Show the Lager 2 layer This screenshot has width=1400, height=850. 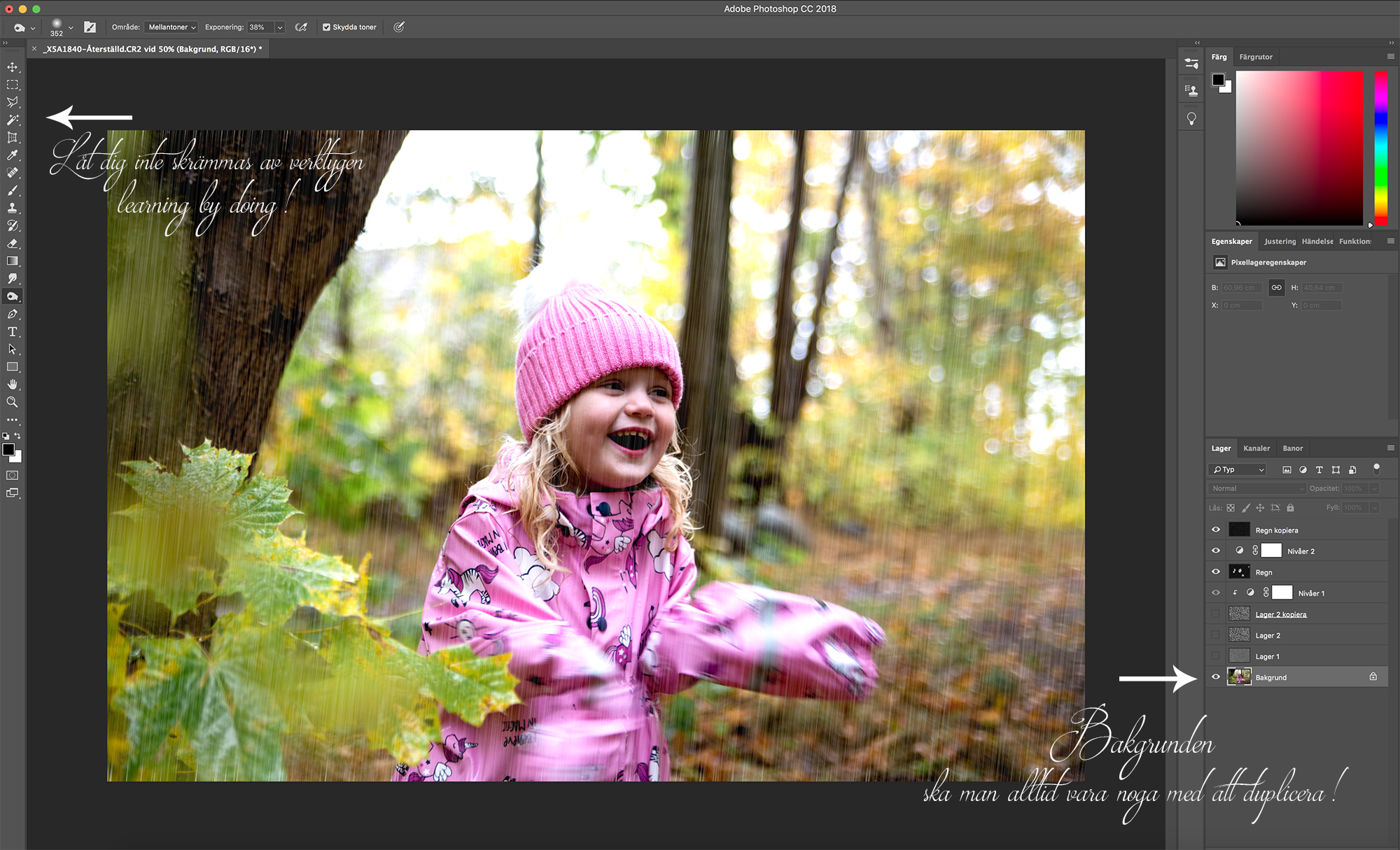coord(1216,635)
